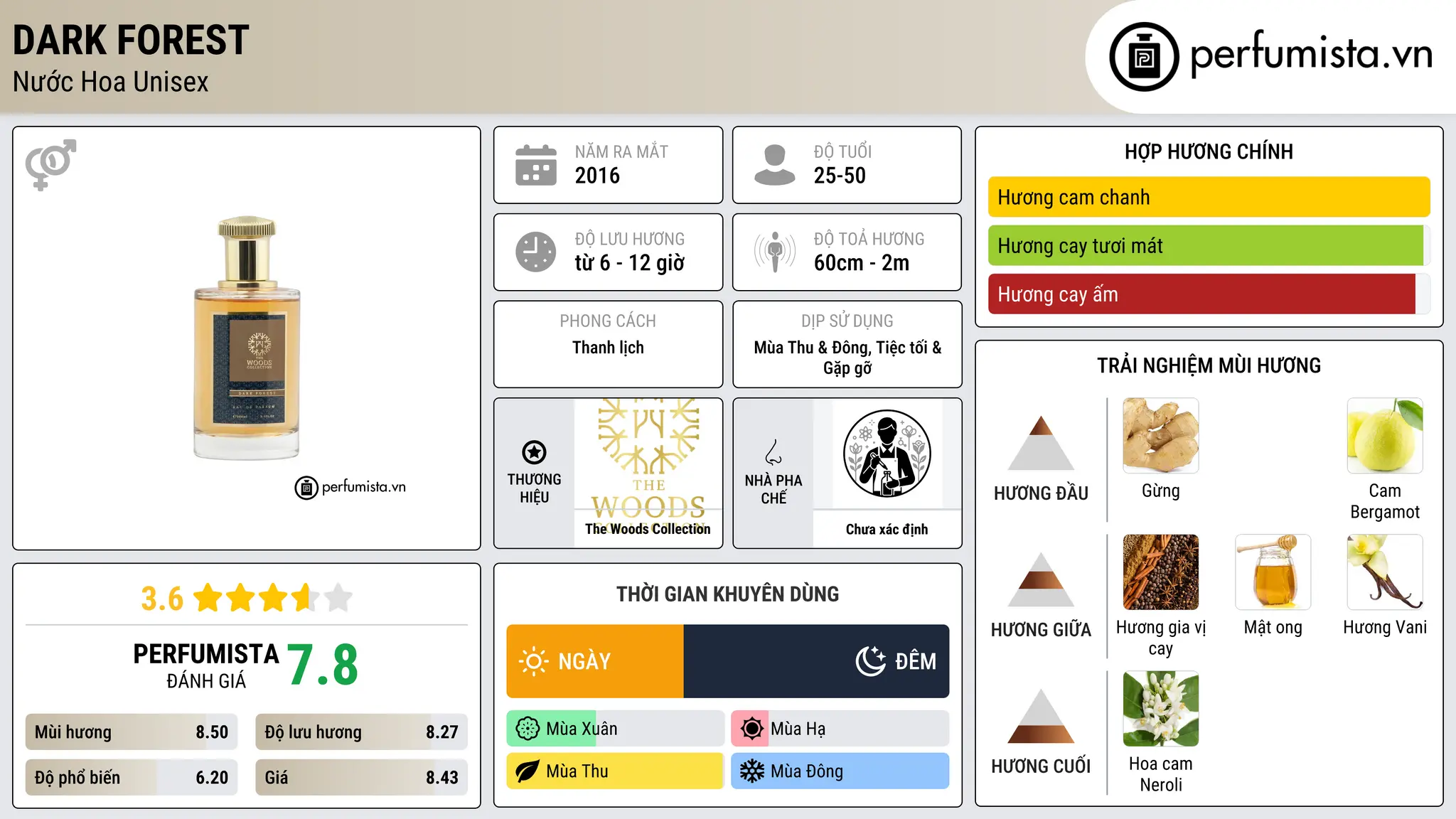The image size is (1456, 819).
Task: Click the star badge icon above Thương hiệu
Action: (534, 452)
